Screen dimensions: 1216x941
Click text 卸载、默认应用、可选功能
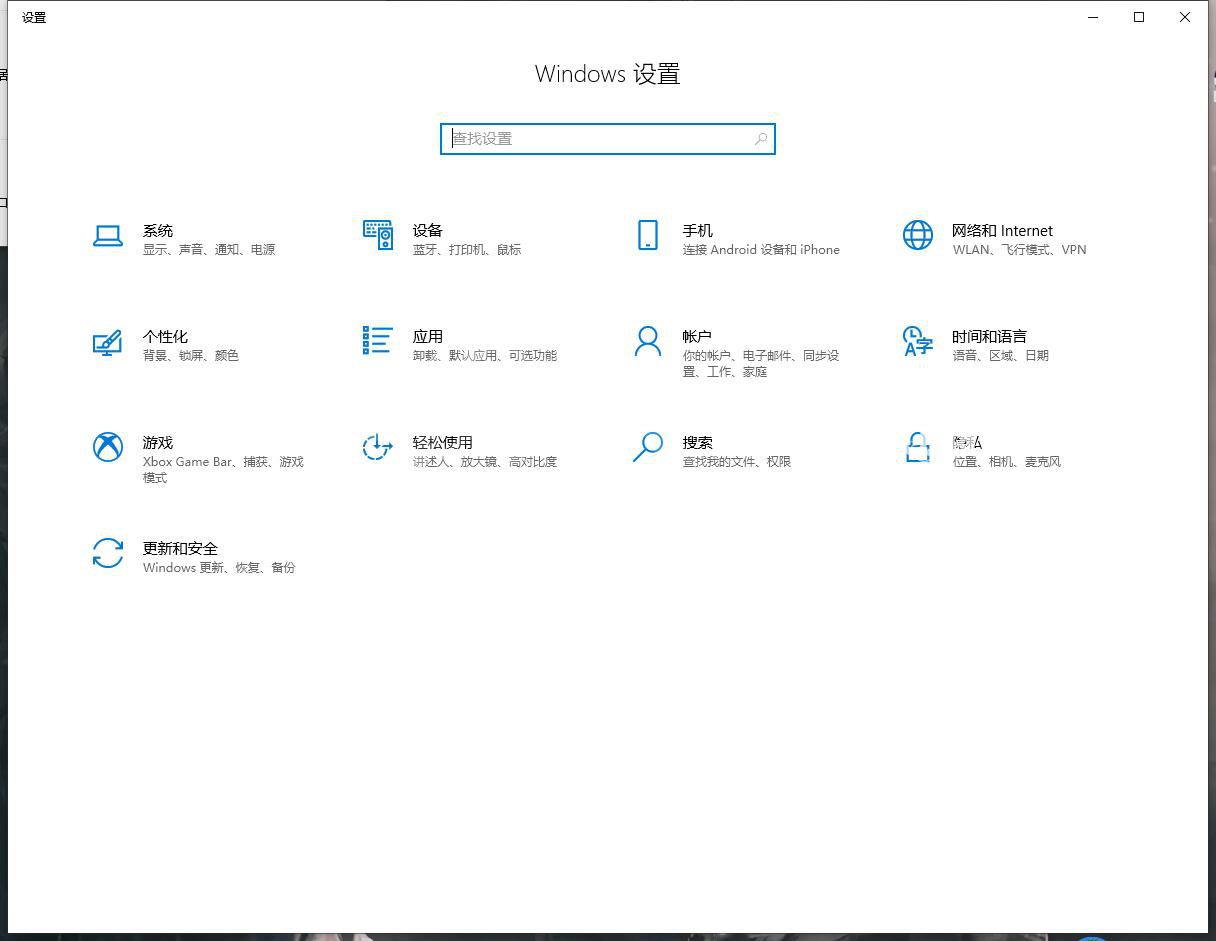(485, 356)
